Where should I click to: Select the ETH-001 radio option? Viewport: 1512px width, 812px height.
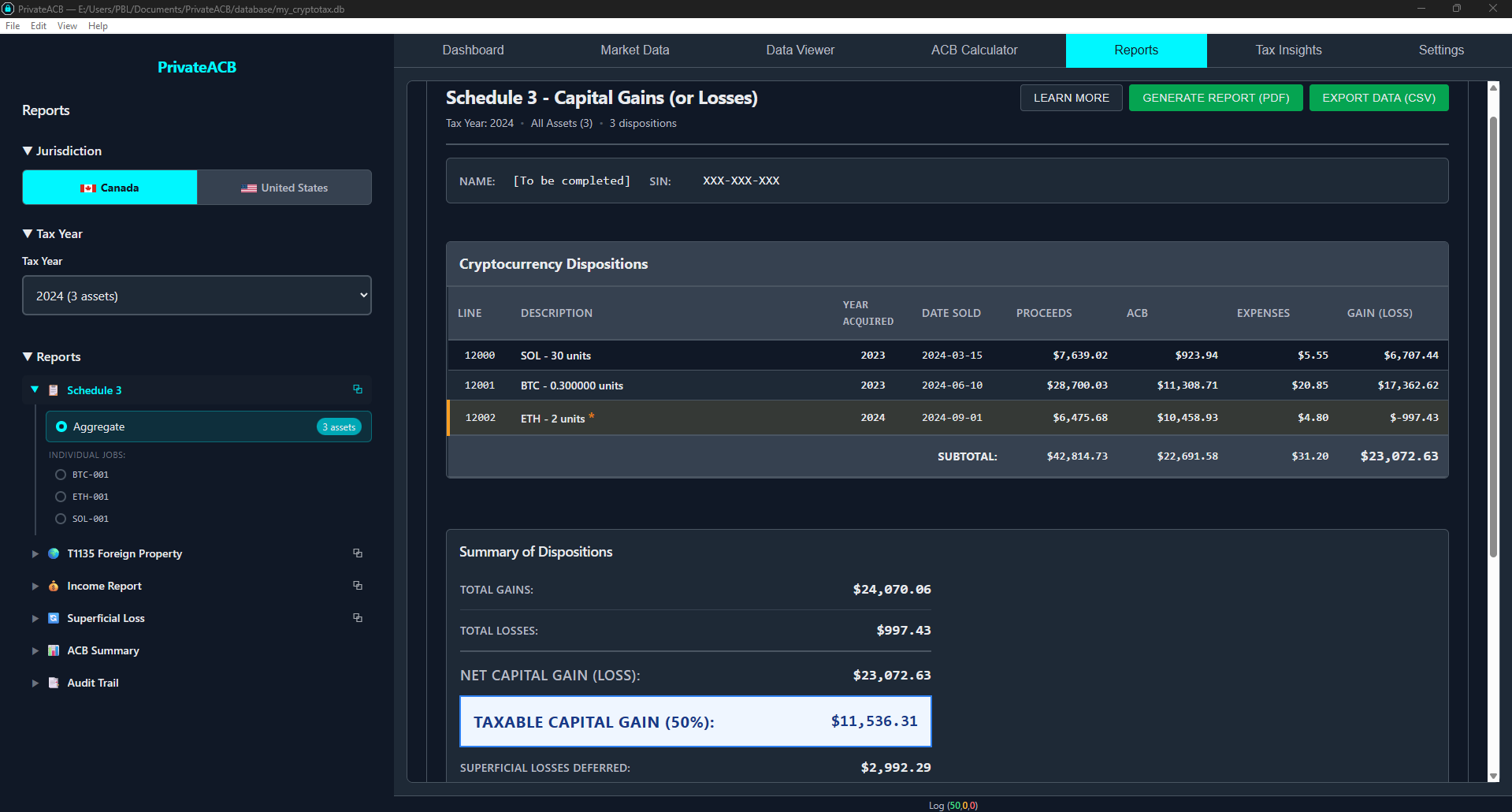click(x=61, y=497)
